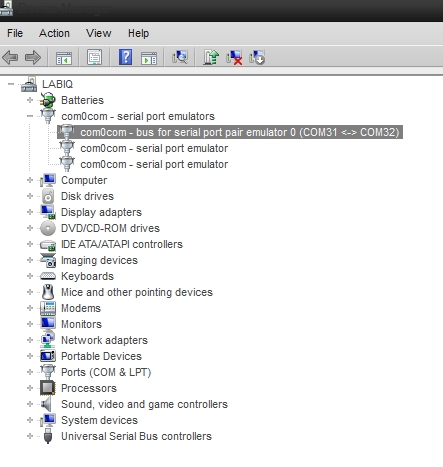Click the Disable device down-arrow icon
443x467 pixels.
257,57
